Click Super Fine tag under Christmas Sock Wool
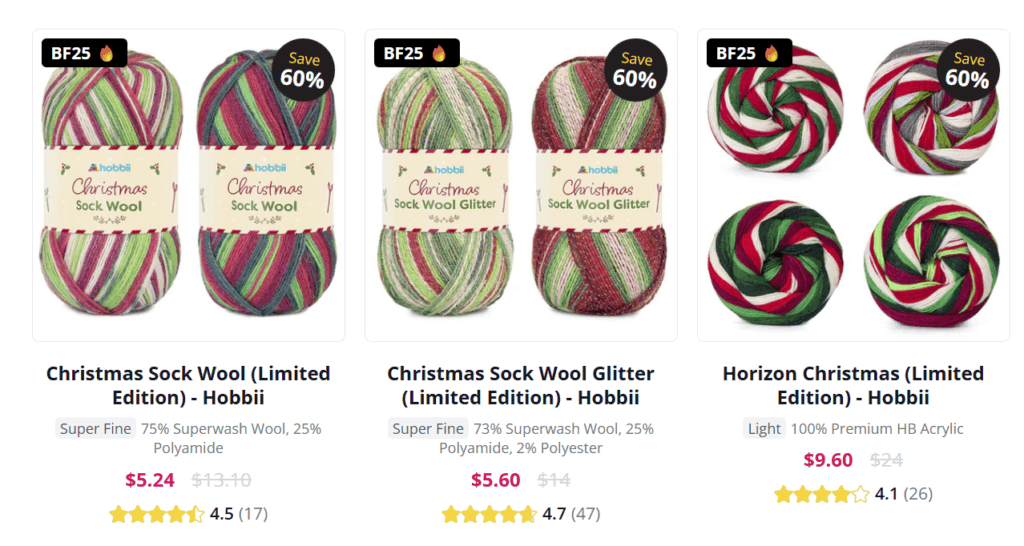 (x=95, y=429)
